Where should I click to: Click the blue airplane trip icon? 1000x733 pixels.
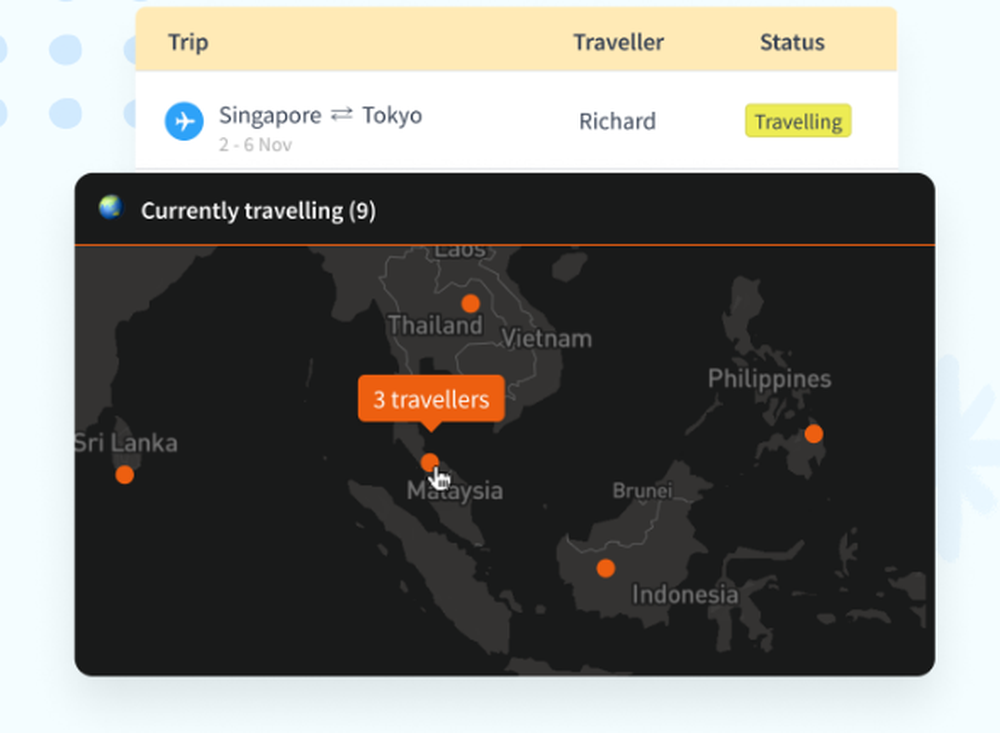click(184, 121)
